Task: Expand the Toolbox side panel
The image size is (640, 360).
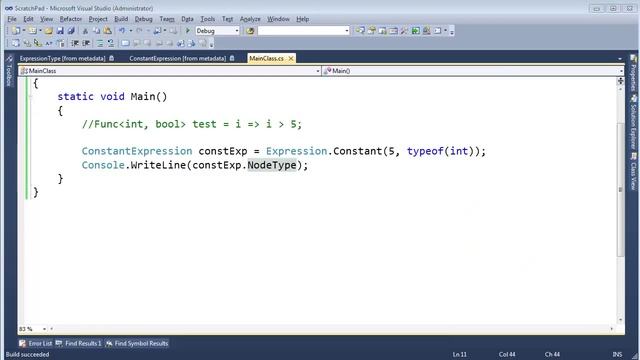Action: (x=9, y=70)
